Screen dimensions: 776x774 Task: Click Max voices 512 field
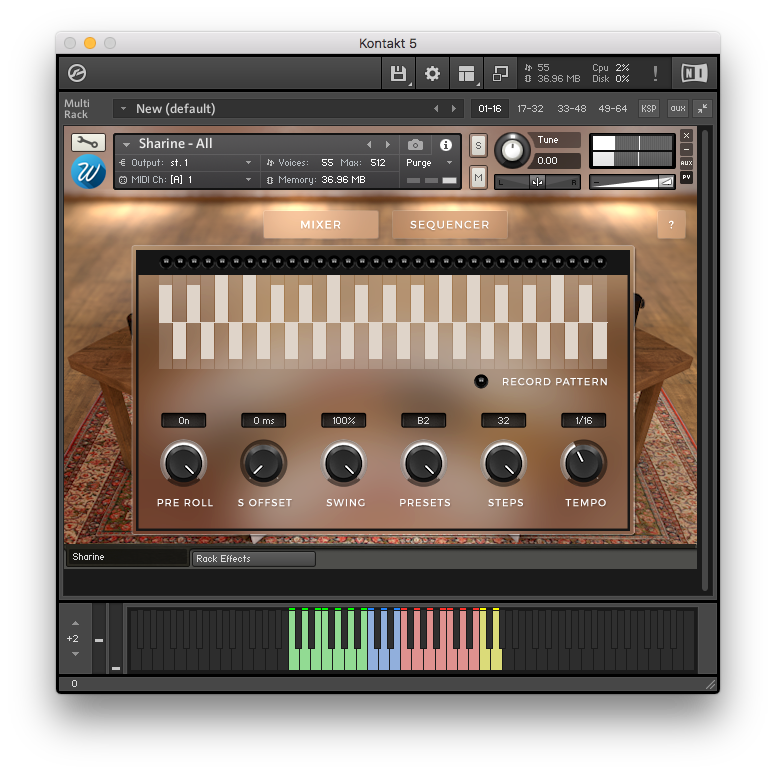coord(378,163)
